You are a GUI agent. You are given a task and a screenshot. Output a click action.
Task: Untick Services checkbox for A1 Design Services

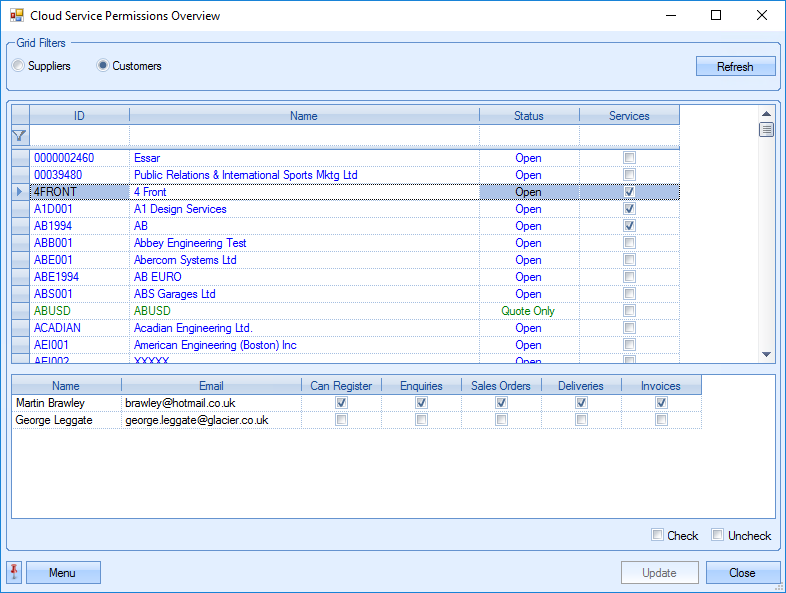(x=629, y=209)
